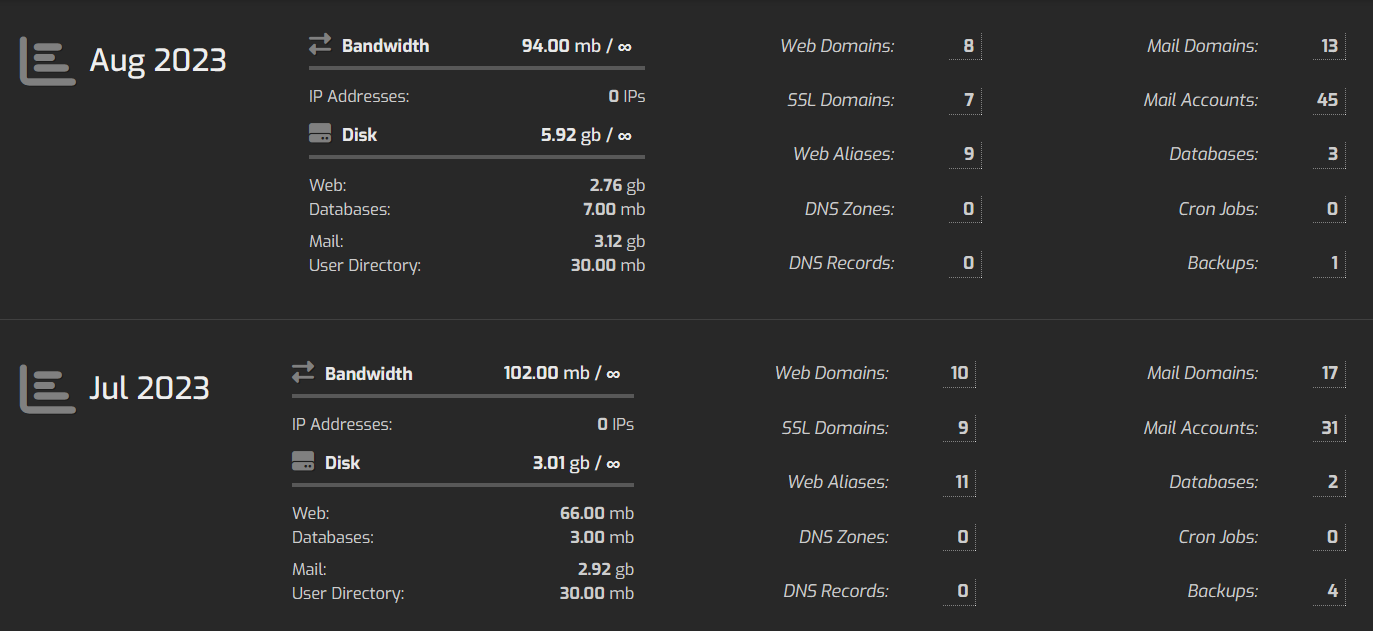Open Jul 2023 Backups count 4

(1332, 591)
